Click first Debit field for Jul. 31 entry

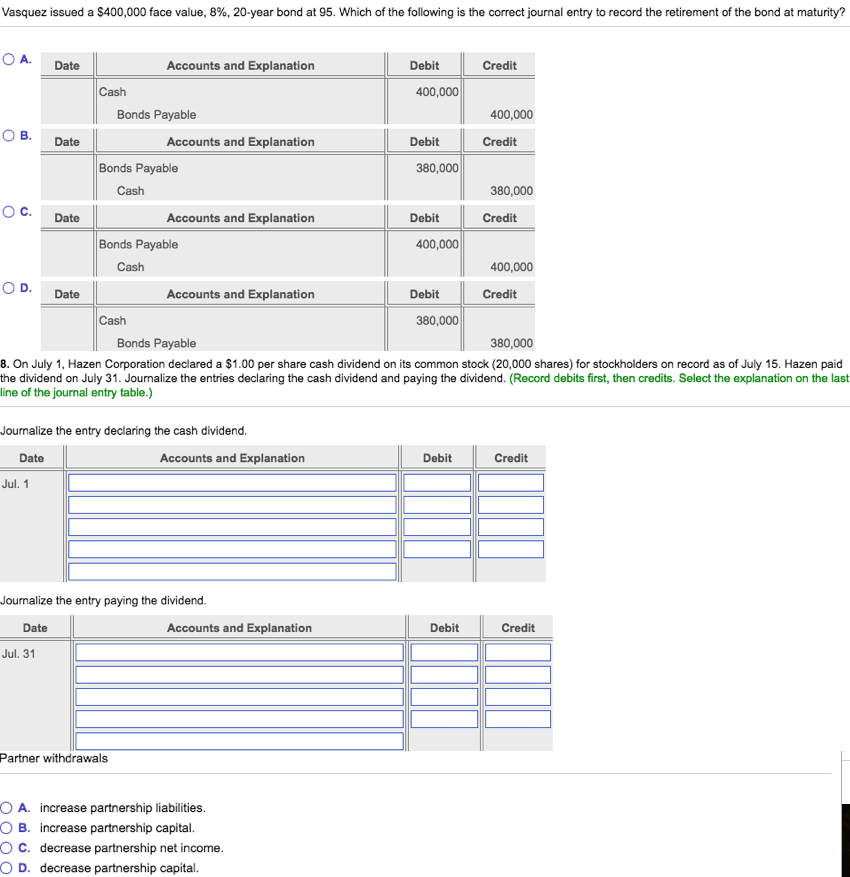point(445,652)
